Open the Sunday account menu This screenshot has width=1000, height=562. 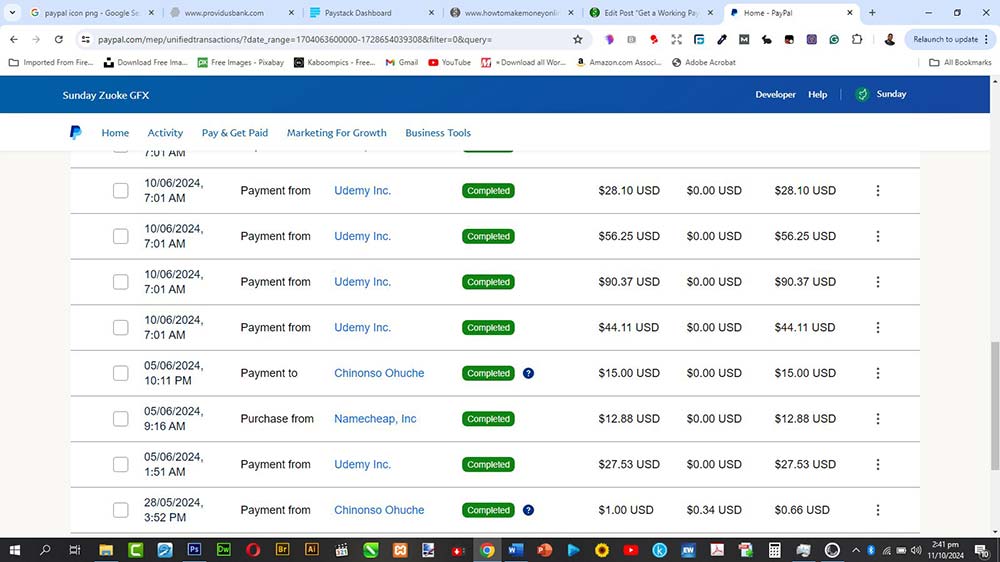pos(881,94)
